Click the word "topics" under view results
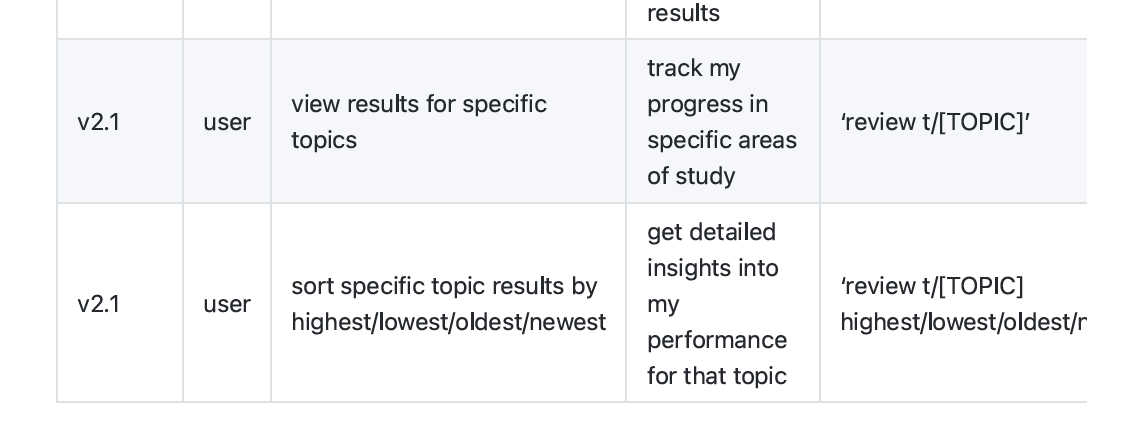 323,140
